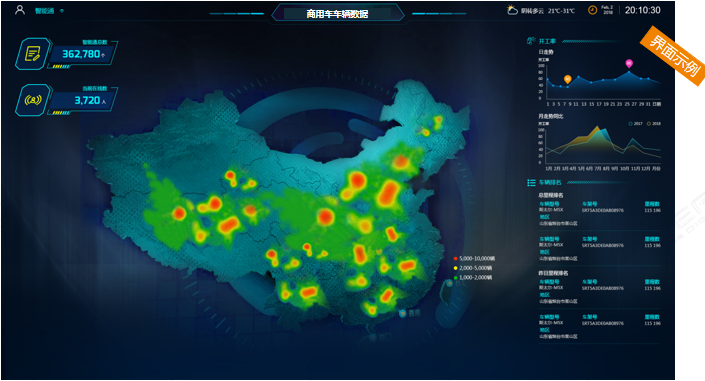This screenshot has width=705, height=381.
Task: Toggle the red 5,000-10,000 legend item
Action: (x=474, y=259)
